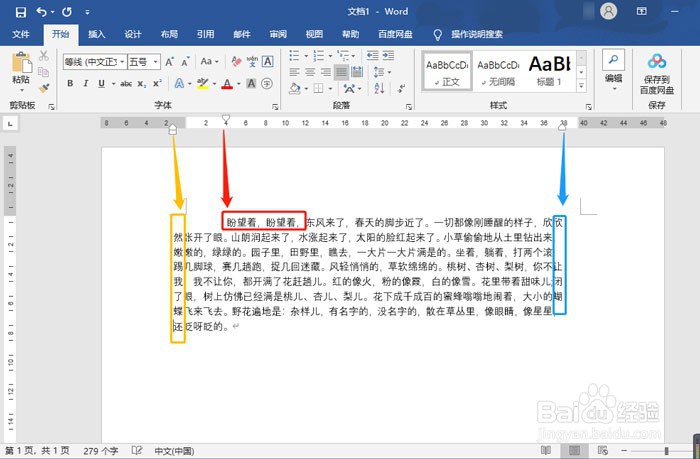Go to the 审阅 tab
This screenshot has height=459, width=700.
(x=278, y=34)
